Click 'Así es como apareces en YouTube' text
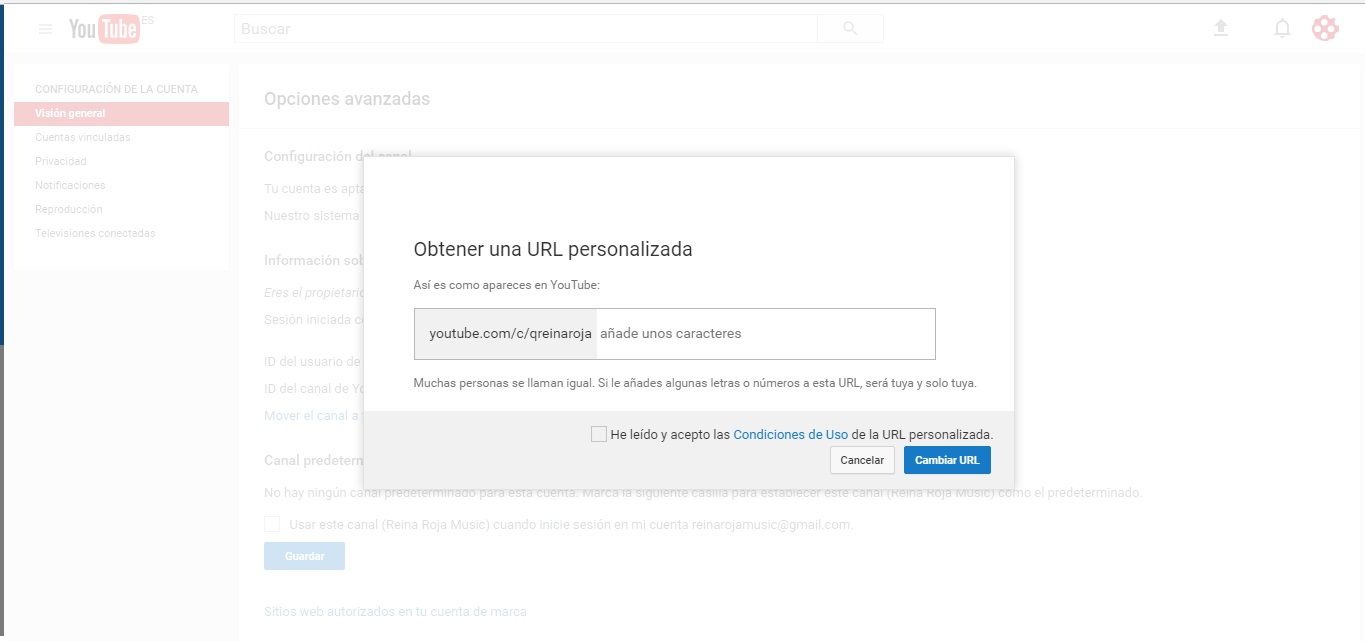This screenshot has width=1365, height=641. 507,285
